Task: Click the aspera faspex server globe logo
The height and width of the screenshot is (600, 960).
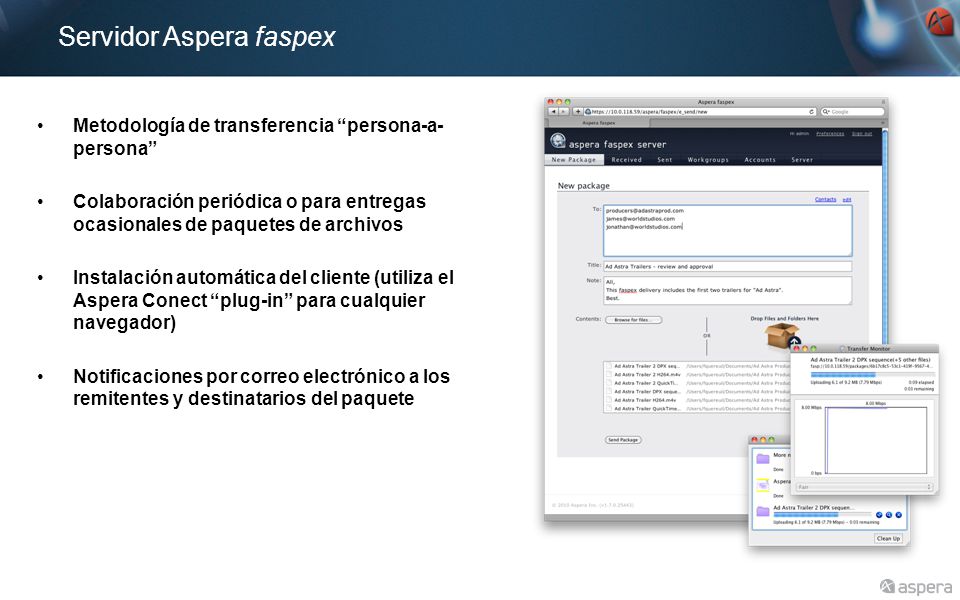Action: 558,141
